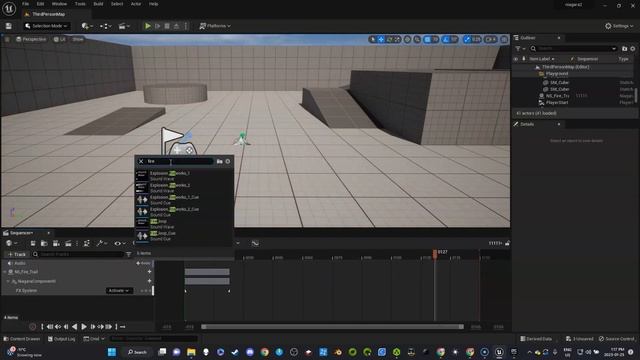The height and width of the screenshot is (360, 640).
Task: Toggle the Sequencer lock icon beside frame counter
Action: coord(507,244)
